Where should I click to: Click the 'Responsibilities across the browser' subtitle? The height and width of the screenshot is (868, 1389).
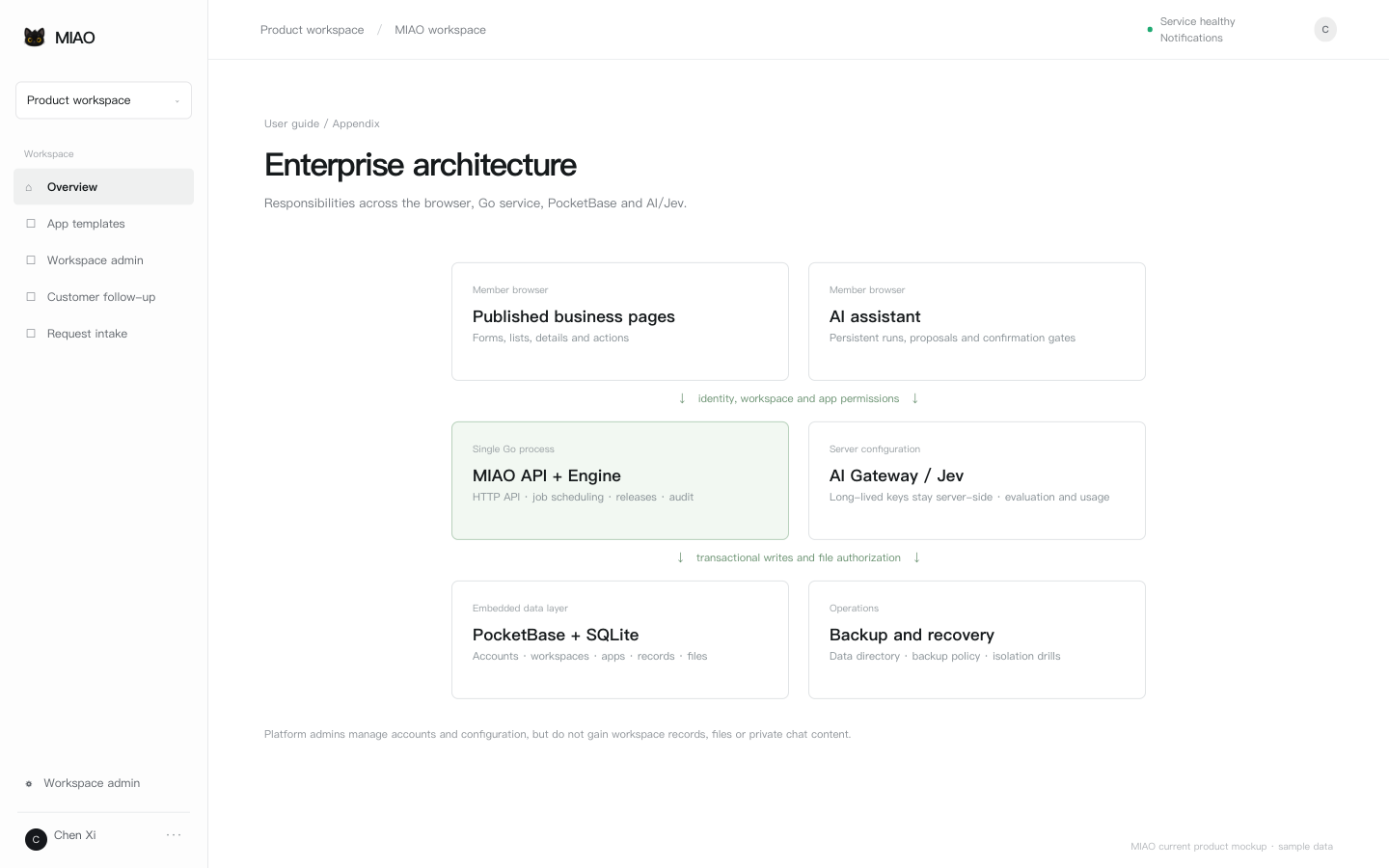476,203
